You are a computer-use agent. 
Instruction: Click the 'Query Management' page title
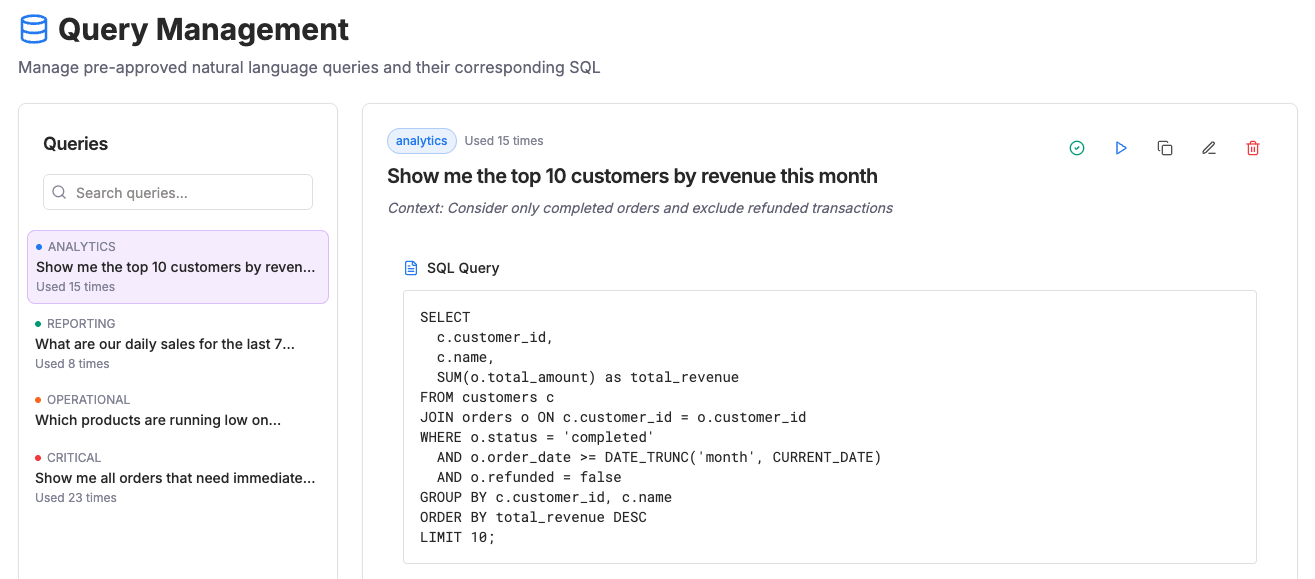[x=203, y=29]
